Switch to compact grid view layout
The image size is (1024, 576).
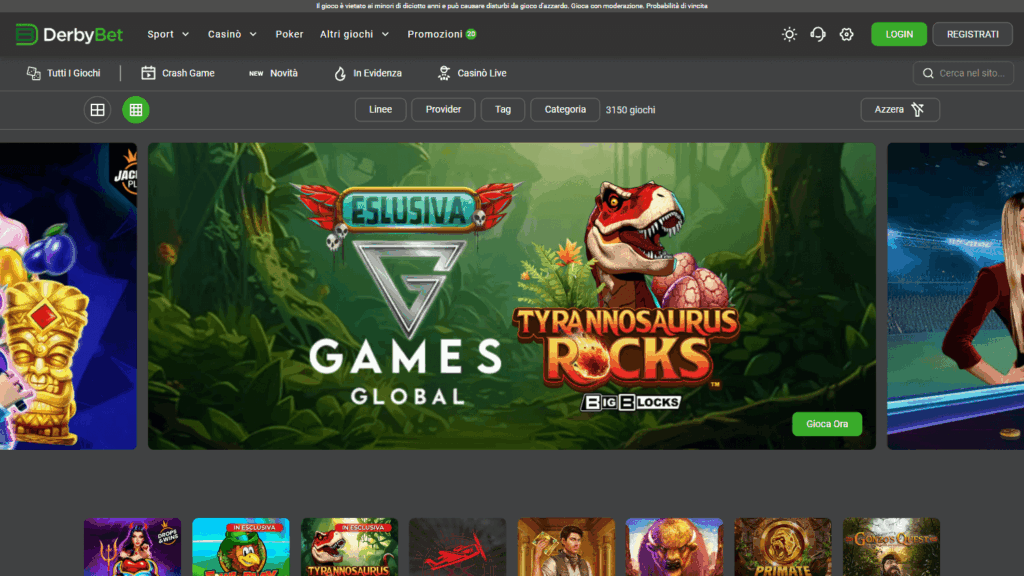pos(136,110)
